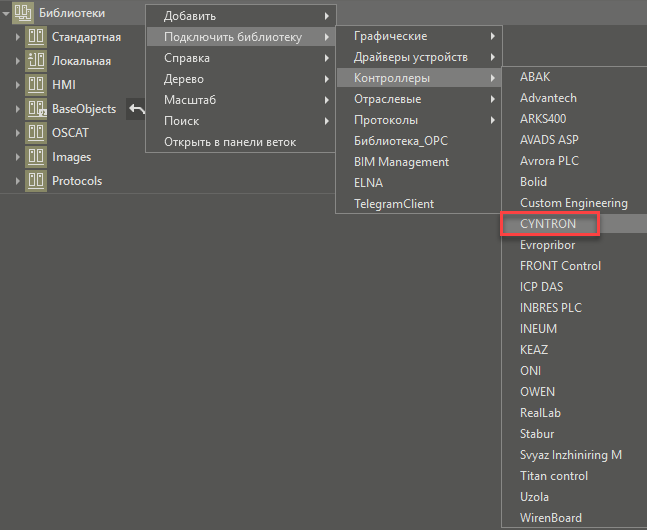Viewport: 647px width, 530px height.
Task: Select INEUM controller library
Action: tap(574, 329)
